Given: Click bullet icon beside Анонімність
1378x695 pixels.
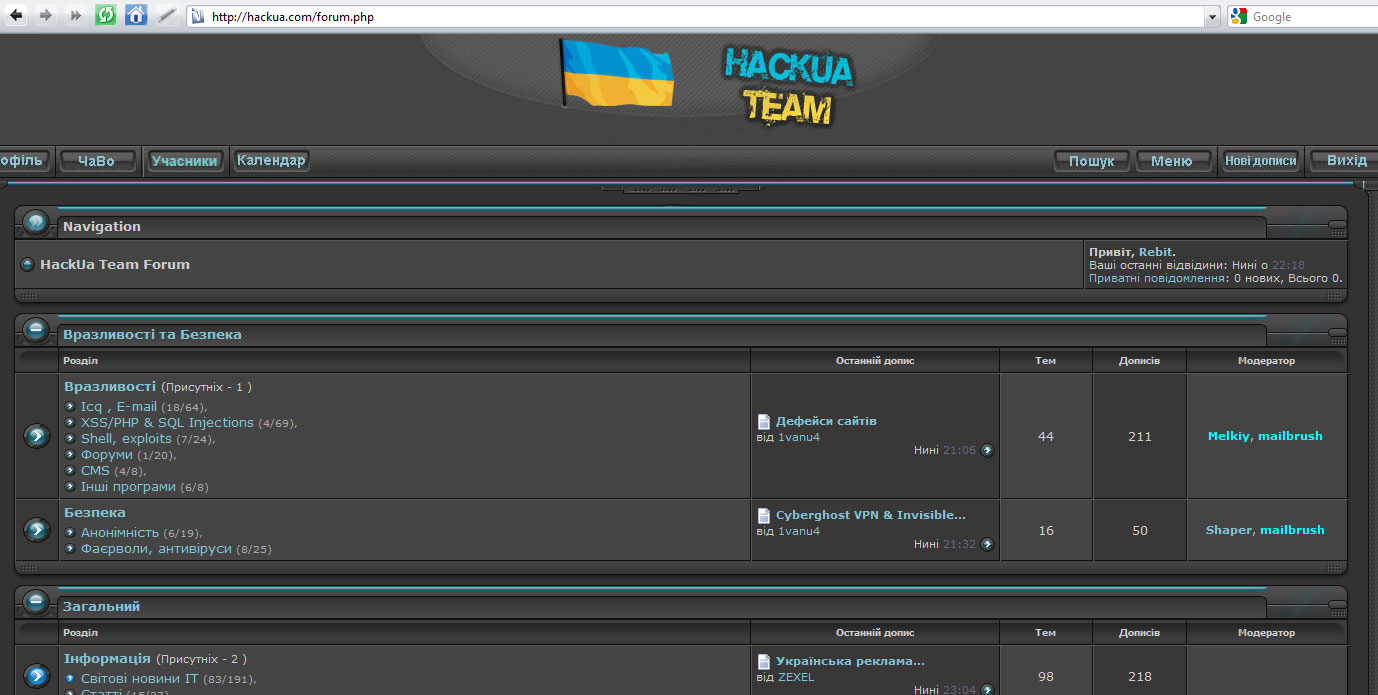Looking at the screenshot, I should point(70,532).
